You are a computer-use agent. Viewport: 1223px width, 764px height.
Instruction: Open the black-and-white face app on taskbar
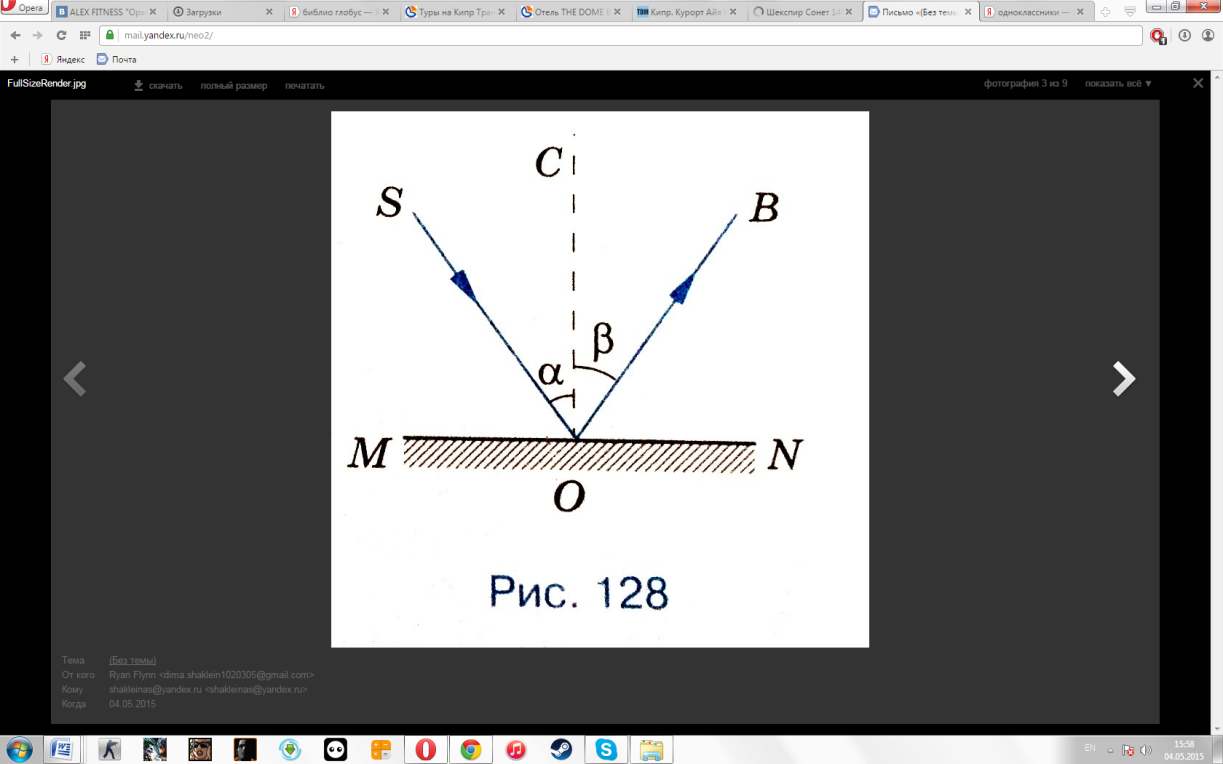(x=335, y=749)
